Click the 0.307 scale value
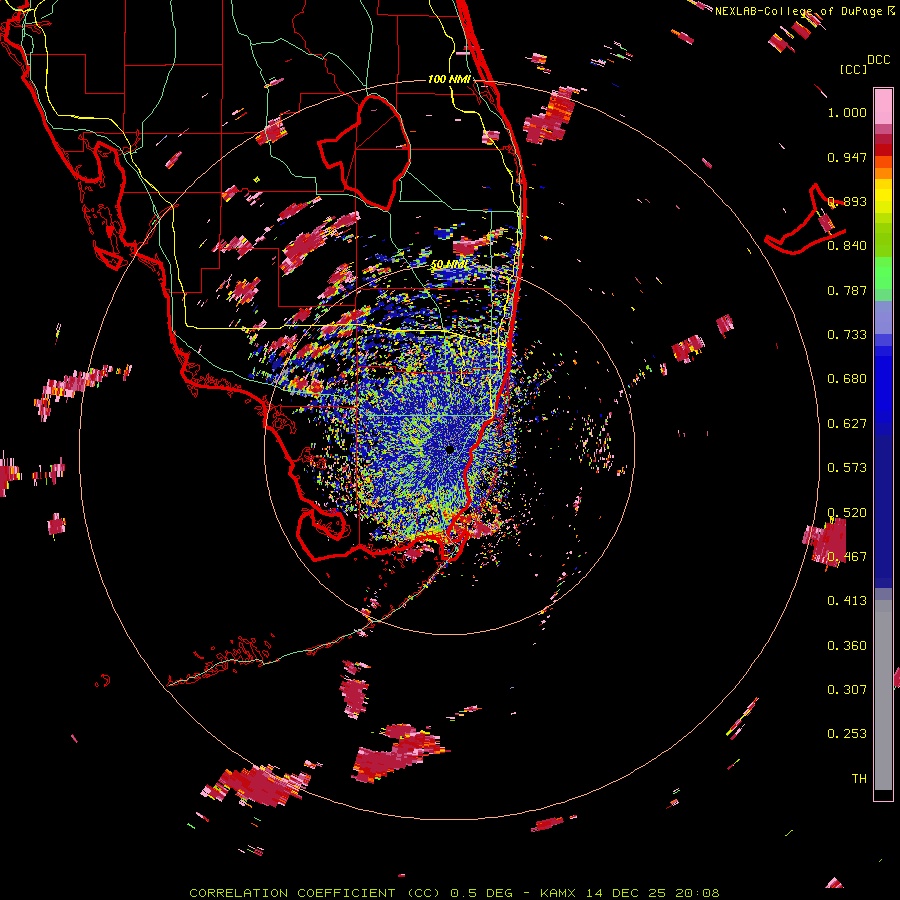The image size is (900, 900). (x=847, y=690)
